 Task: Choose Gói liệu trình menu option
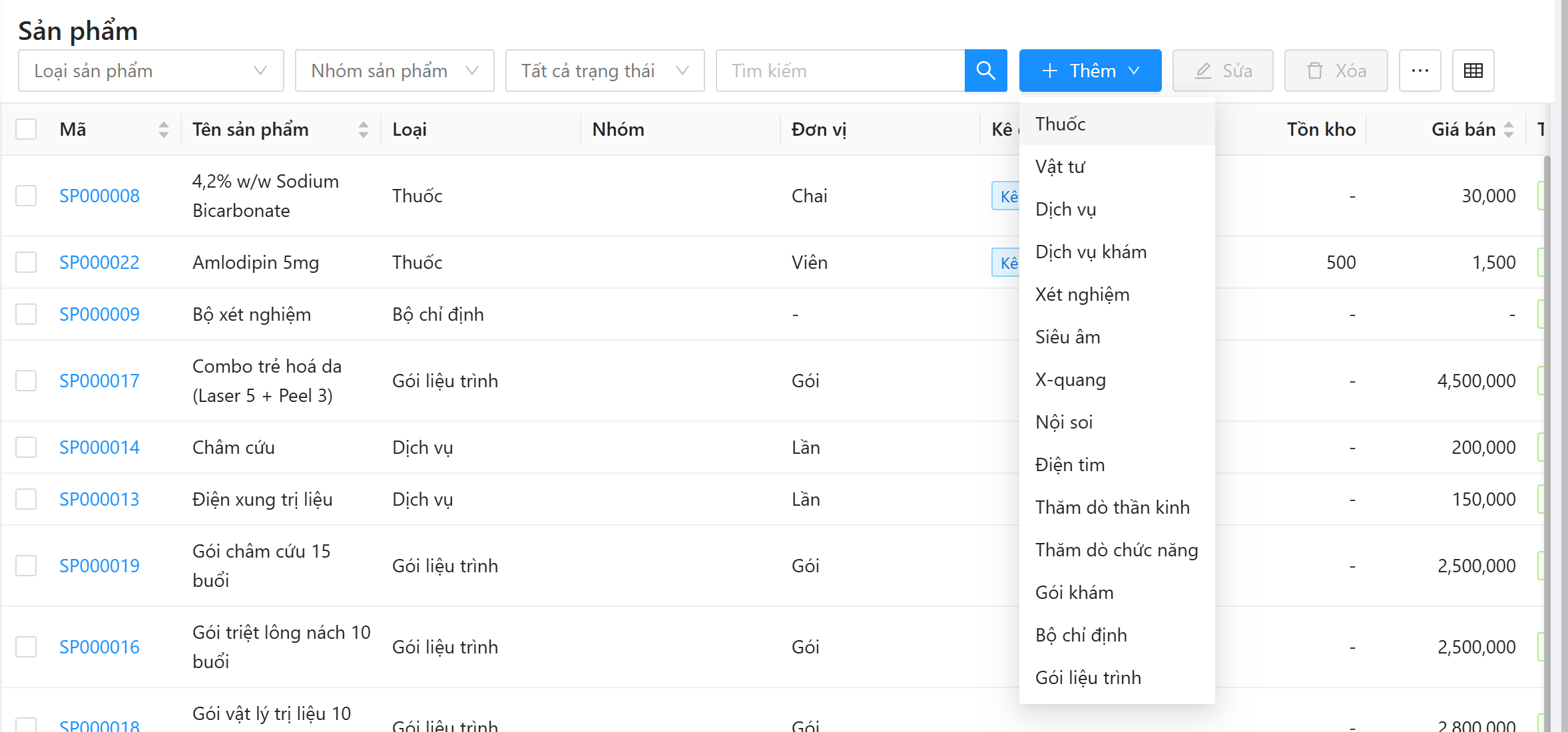pos(1117,677)
